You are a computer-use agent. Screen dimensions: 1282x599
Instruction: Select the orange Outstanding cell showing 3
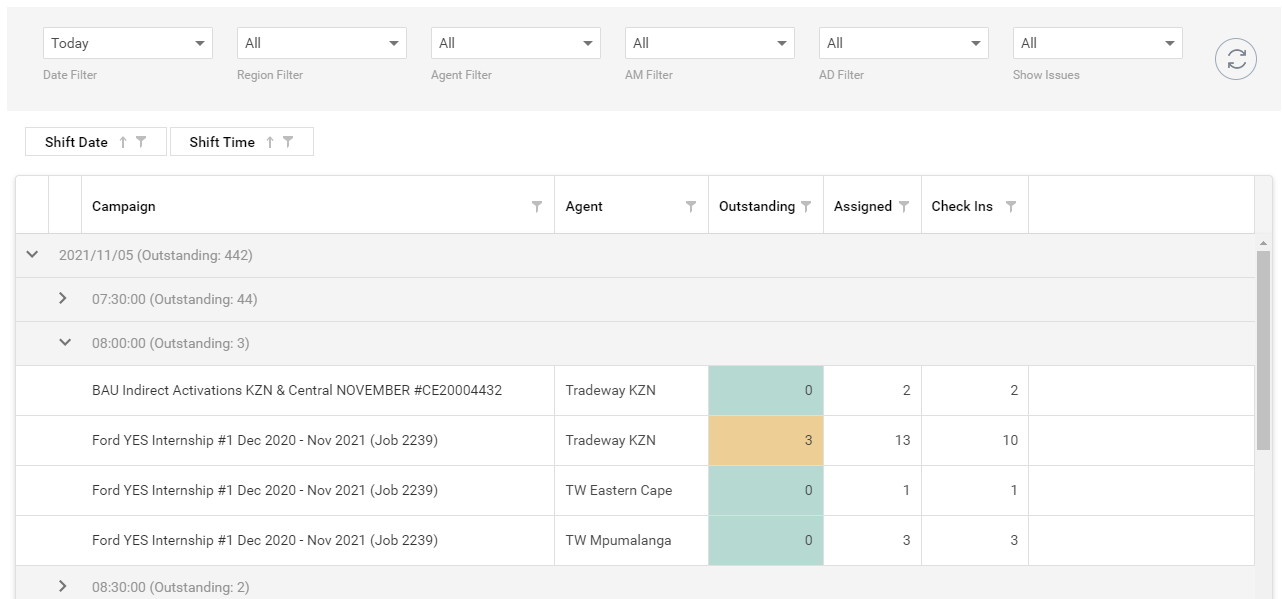click(x=766, y=440)
